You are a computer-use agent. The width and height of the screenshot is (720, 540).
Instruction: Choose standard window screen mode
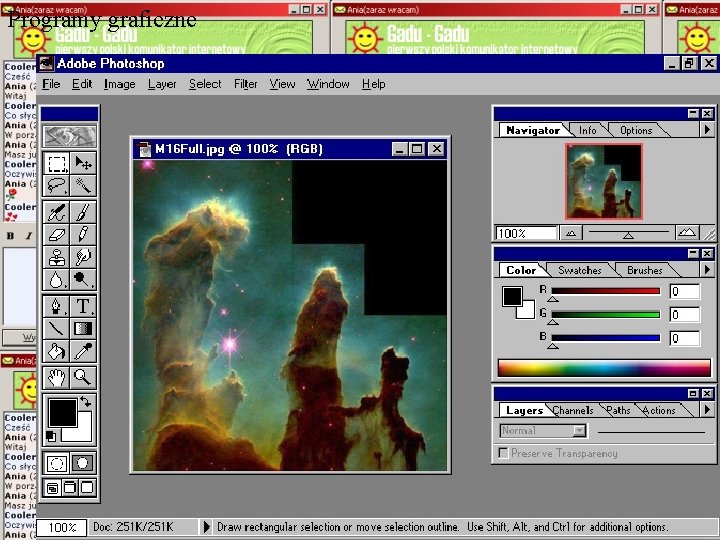pyautogui.click(x=52, y=488)
